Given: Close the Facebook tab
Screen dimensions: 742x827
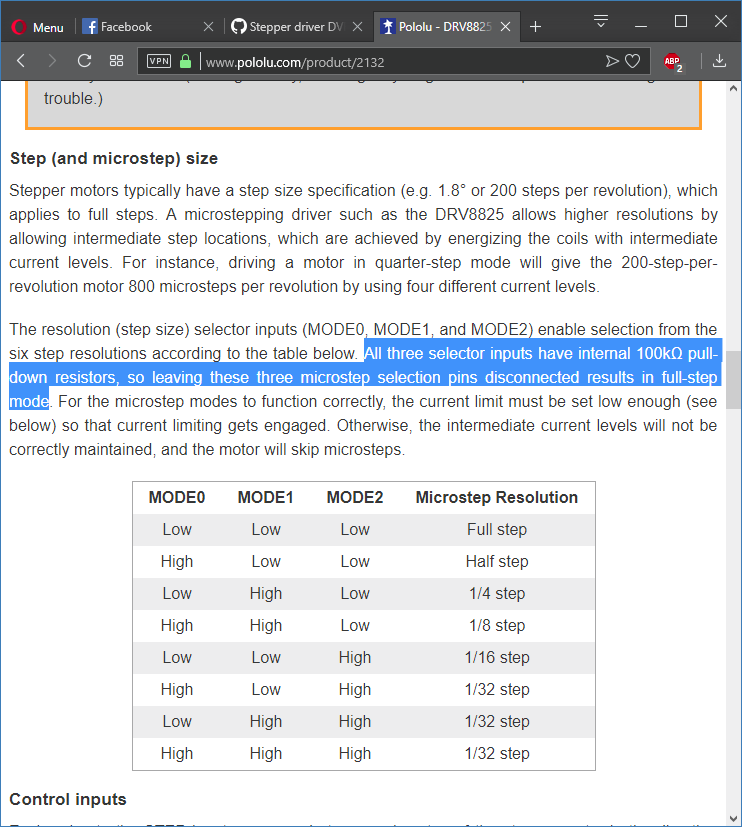Looking at the screenshot, I should pos(208,27).
